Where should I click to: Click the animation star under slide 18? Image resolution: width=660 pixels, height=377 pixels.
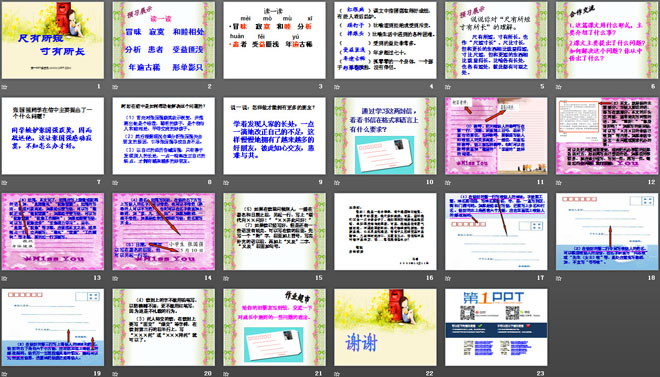click(559, 278)
